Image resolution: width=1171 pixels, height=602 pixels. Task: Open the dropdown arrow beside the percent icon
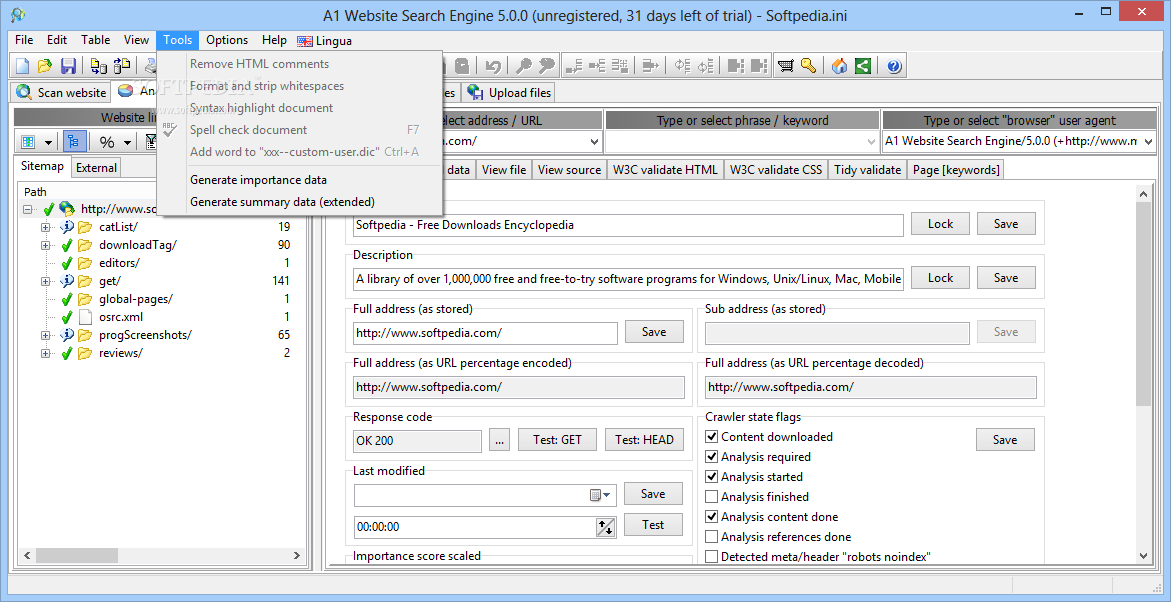127,142
